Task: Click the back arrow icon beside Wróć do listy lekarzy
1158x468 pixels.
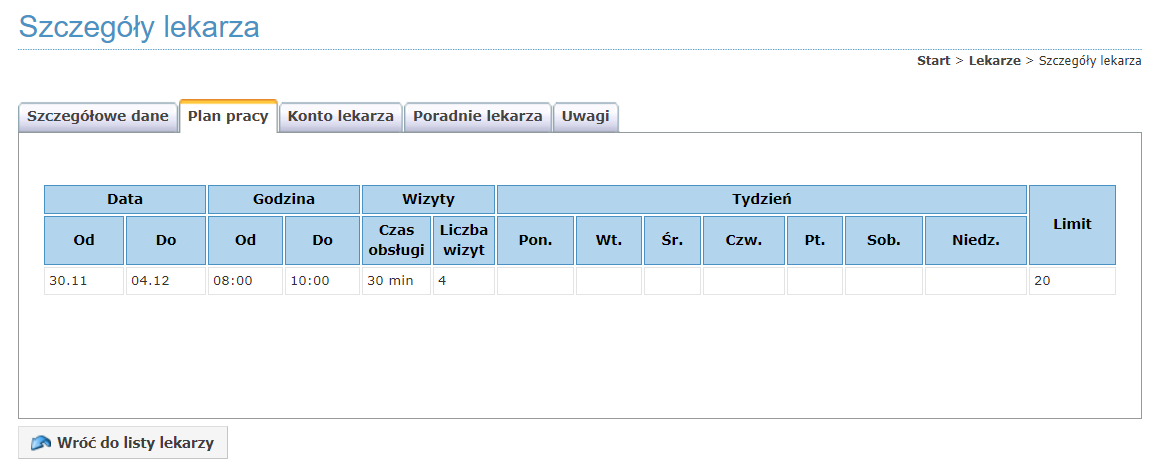Action: click(x=41, y=443)
